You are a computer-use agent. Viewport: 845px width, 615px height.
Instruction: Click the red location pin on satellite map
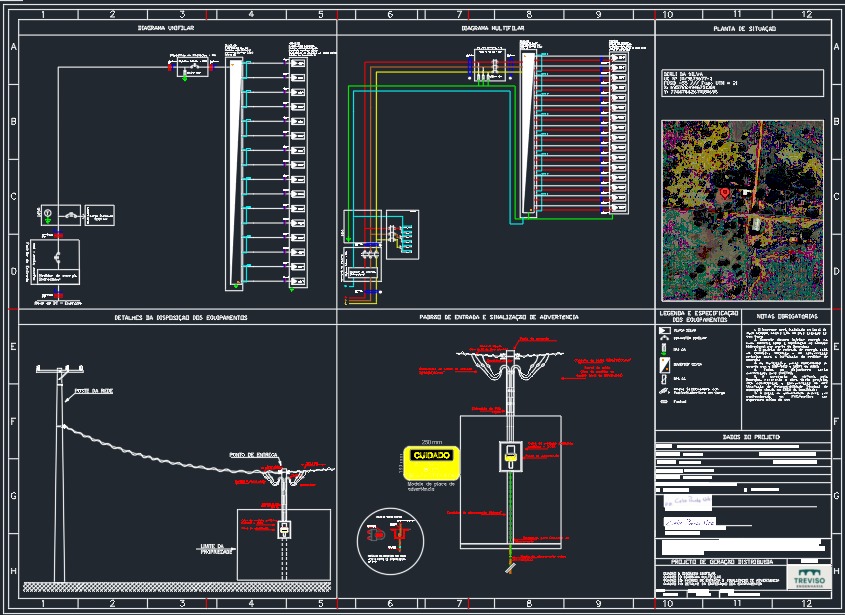(725, 192)
